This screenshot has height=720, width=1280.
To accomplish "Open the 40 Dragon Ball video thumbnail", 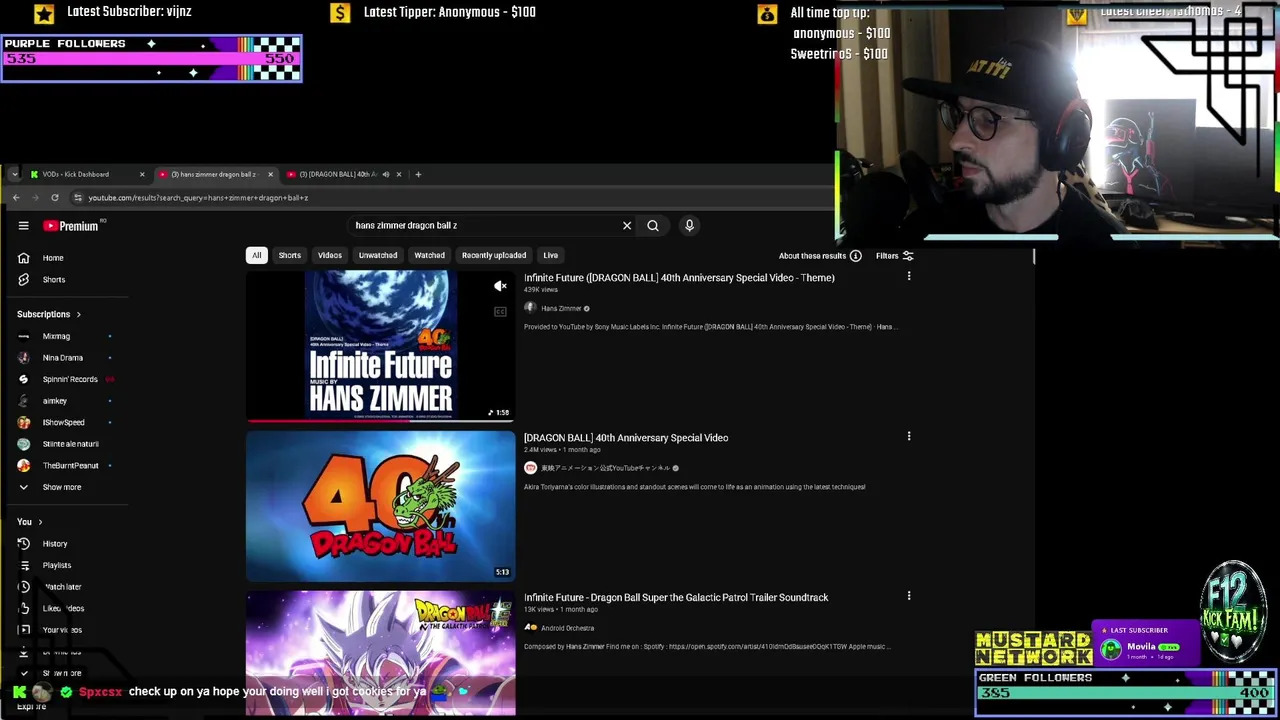I will click(381, 506).
